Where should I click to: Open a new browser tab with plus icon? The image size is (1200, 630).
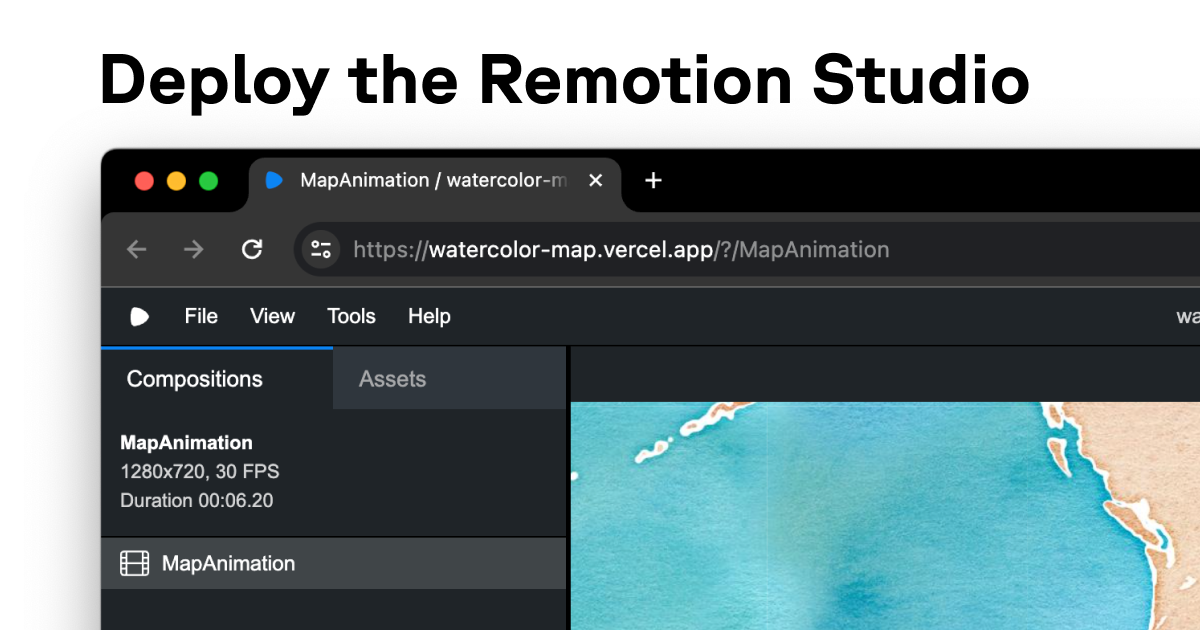click(x=653, y=181)
